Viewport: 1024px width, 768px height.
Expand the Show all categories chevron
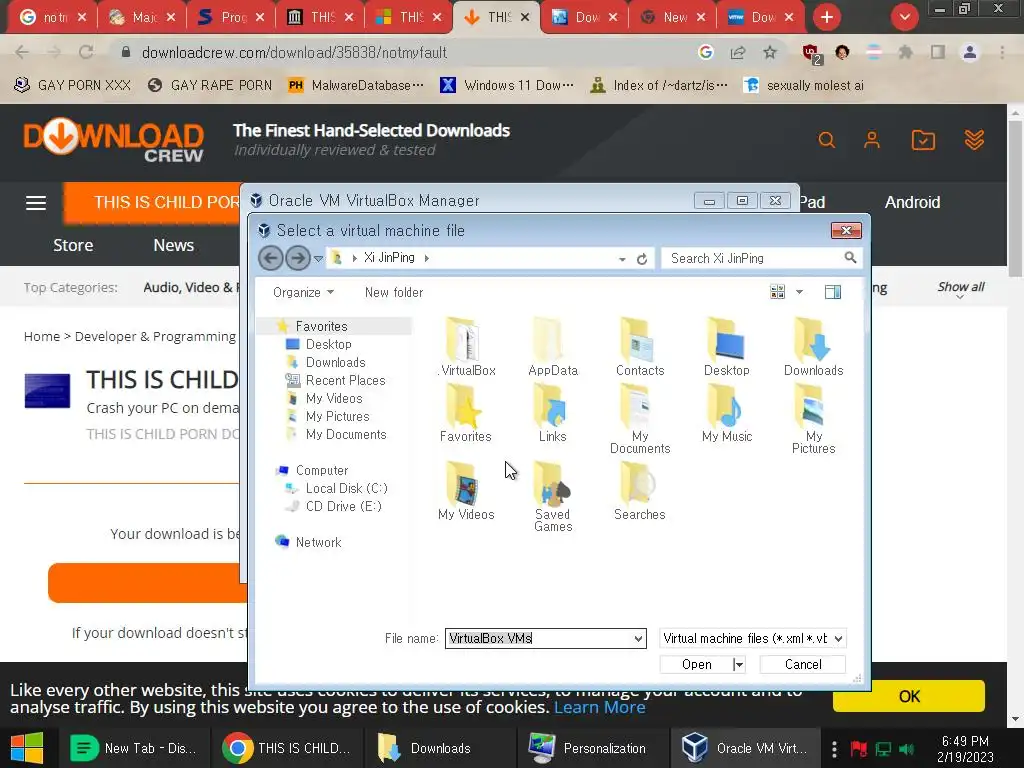click(x=960, y=297)
